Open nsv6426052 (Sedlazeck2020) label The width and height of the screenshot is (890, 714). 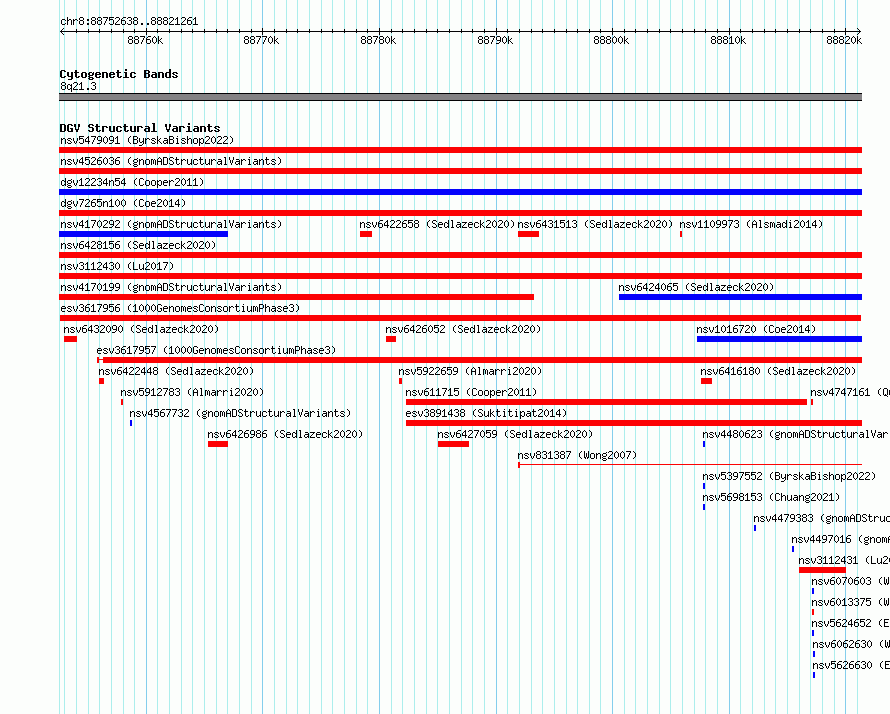coord(463,329)
